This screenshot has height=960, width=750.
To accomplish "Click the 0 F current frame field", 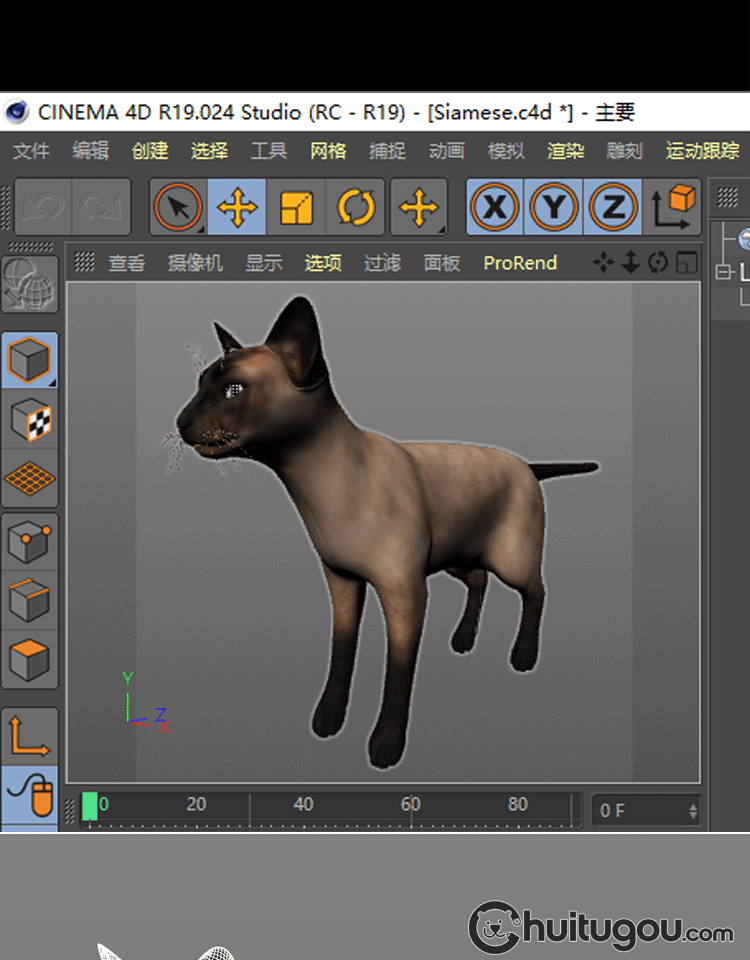I will (x=646, y=811).
